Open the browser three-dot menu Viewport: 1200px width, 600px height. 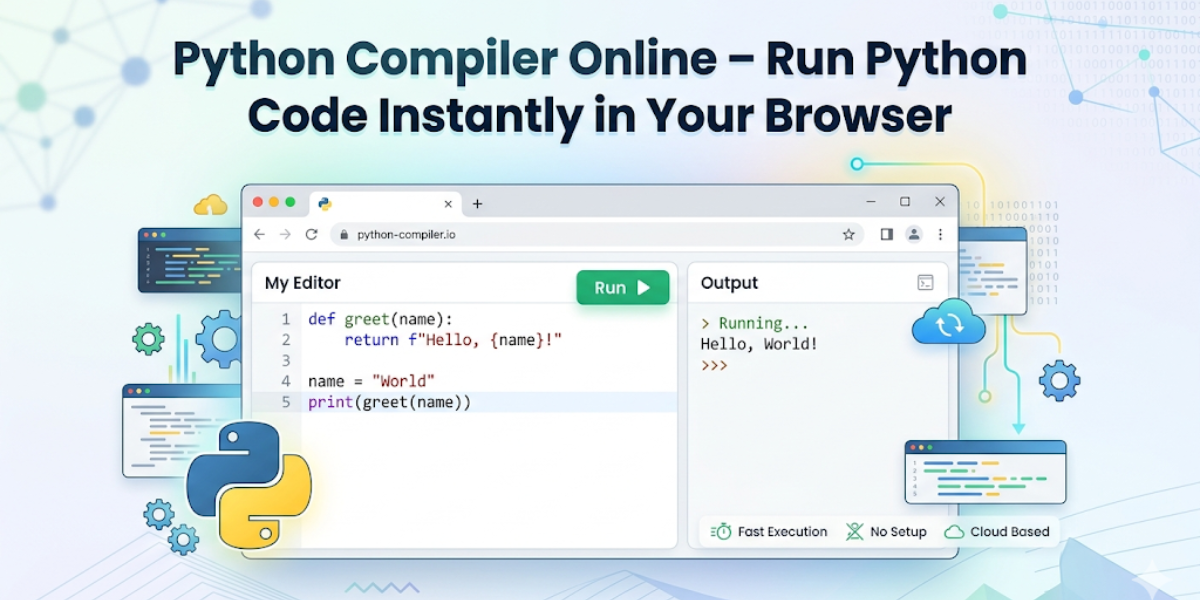pos(940,234)
